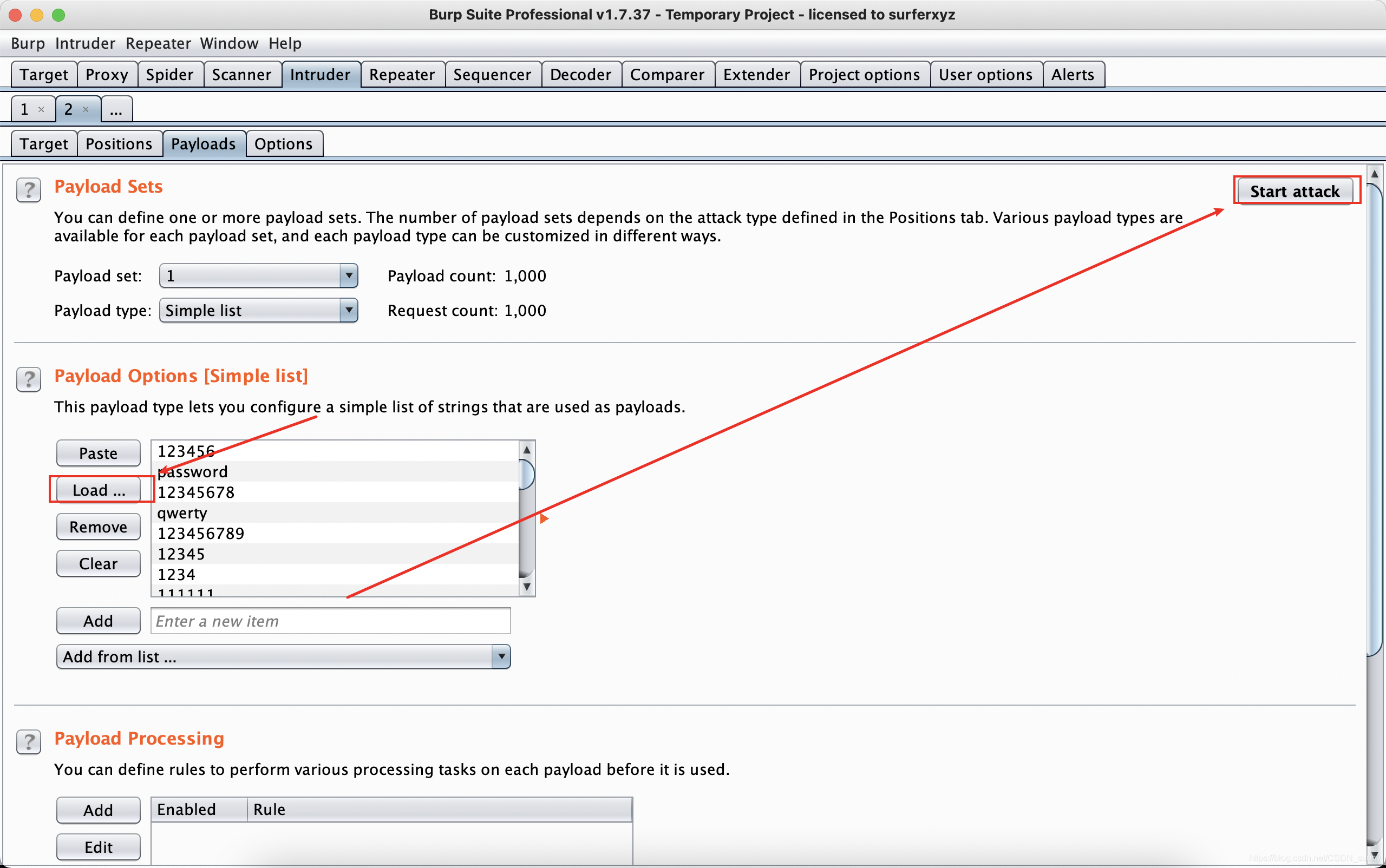Switch to the main Target tab
Image resolution: width=1386 pixels, height=868 pixels.
(44, 75)
